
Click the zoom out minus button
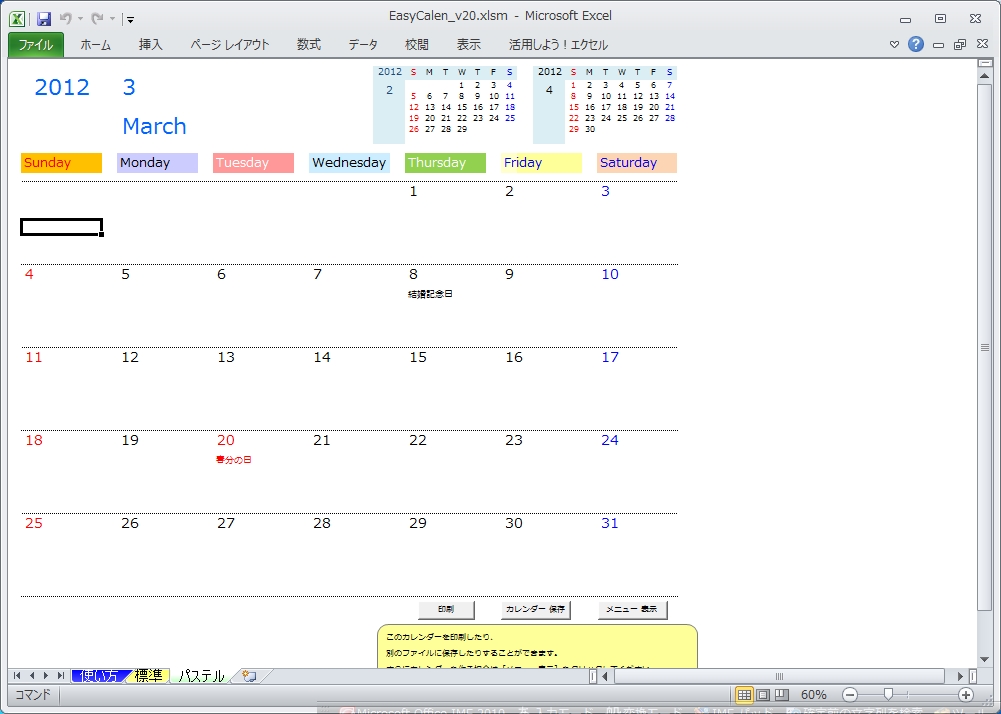[x=849, y=695]
